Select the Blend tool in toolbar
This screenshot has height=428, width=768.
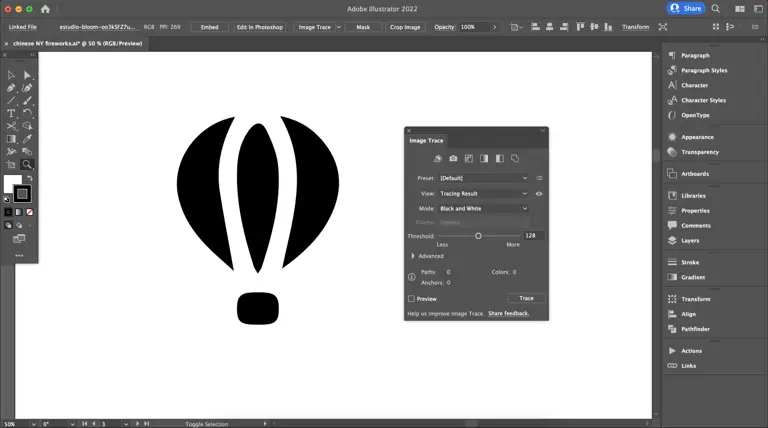(27, 152)
